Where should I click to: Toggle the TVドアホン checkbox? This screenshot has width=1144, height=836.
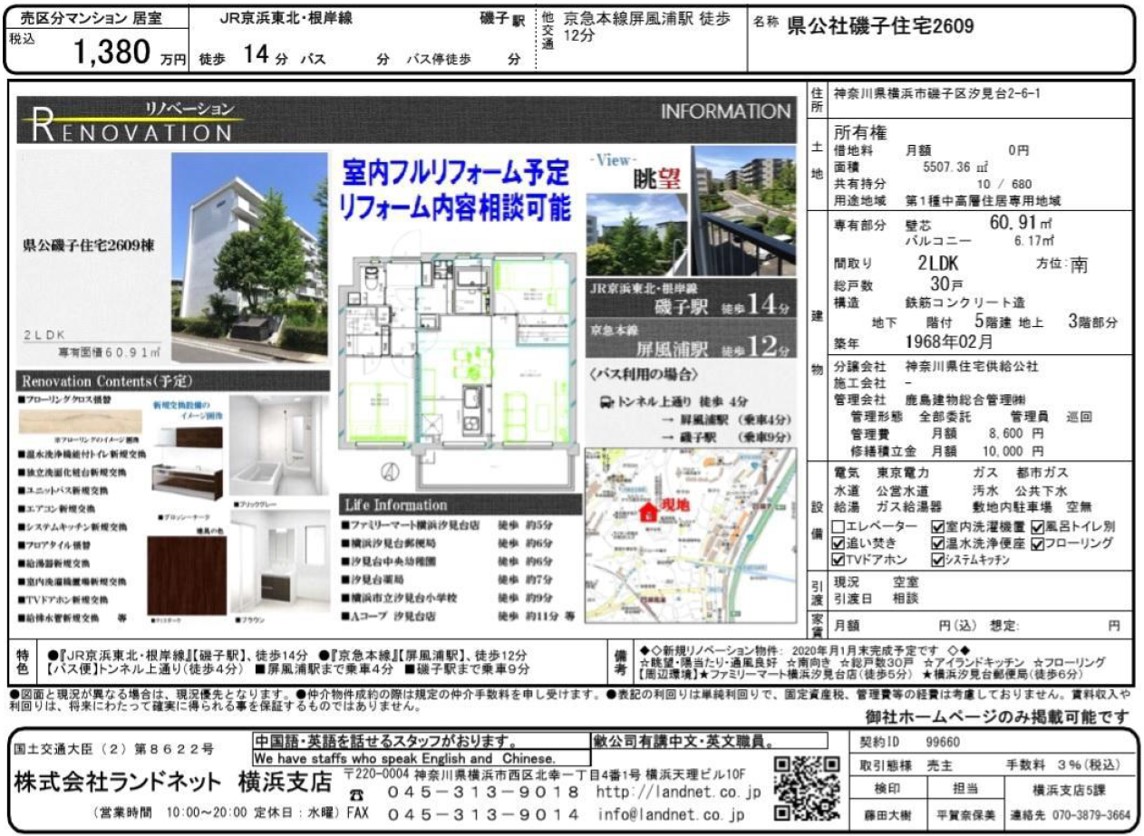pyautogui.click(x=839, y=560)
